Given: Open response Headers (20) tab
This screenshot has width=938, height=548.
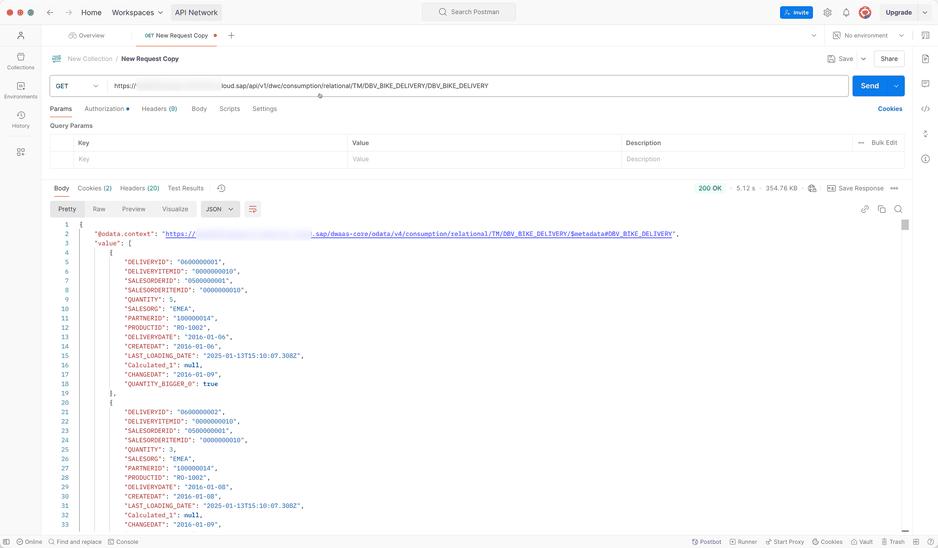Looking at the screenshot, I should pos(139,188).
